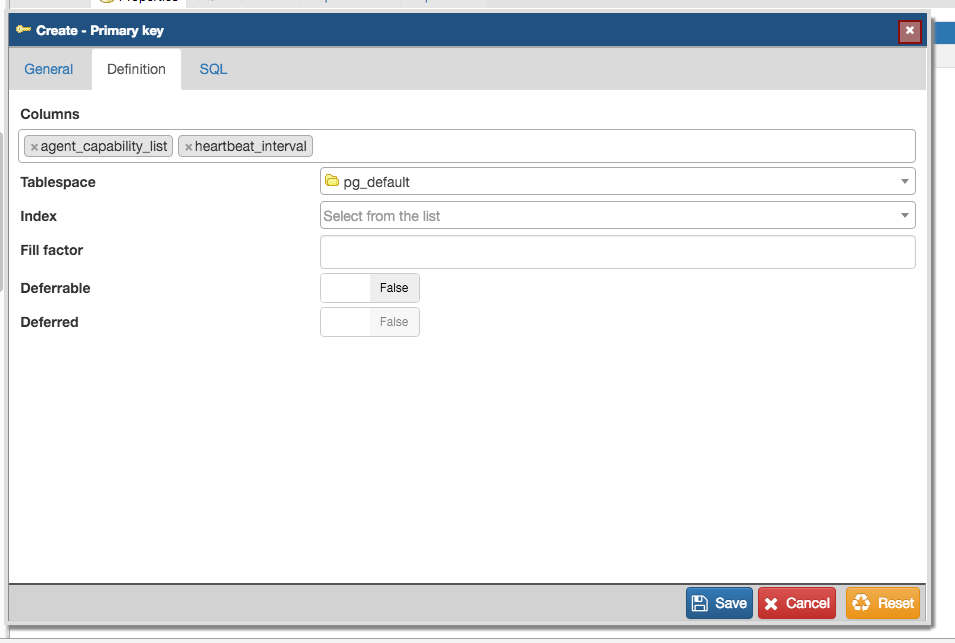This screenshot has height=643, width=955.
Task: Click into the Fill factor field
Action: [617, 252]
